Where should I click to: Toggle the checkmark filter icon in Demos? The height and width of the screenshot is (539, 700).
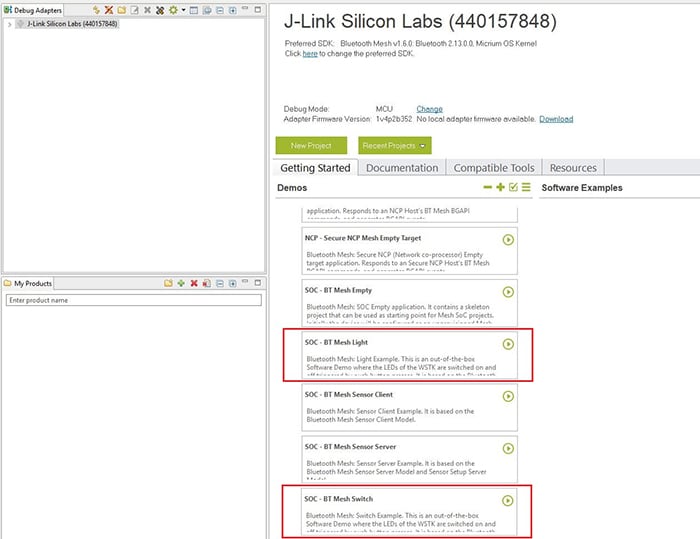[x=513, y=188]
